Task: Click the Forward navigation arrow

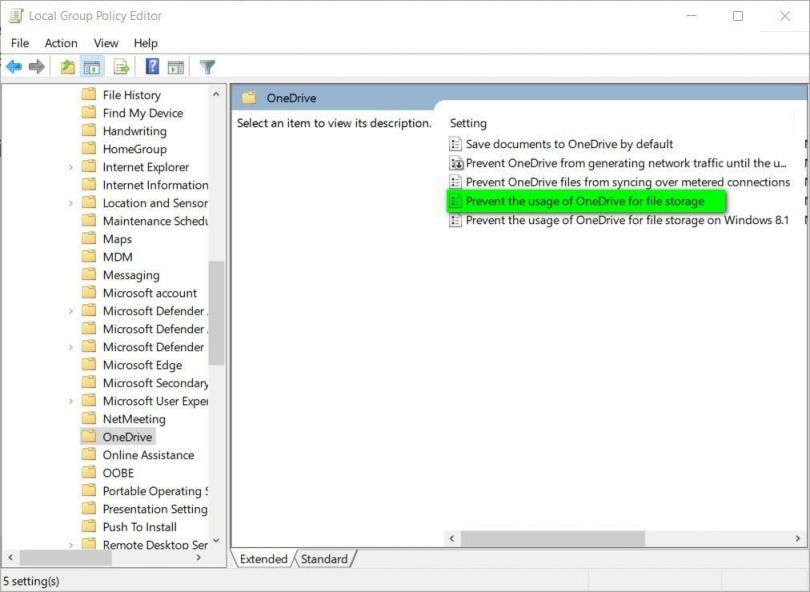Action: 38,66
